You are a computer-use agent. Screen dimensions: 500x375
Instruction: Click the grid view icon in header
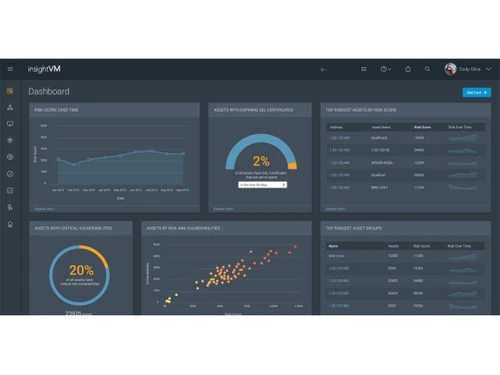(364, 69)
